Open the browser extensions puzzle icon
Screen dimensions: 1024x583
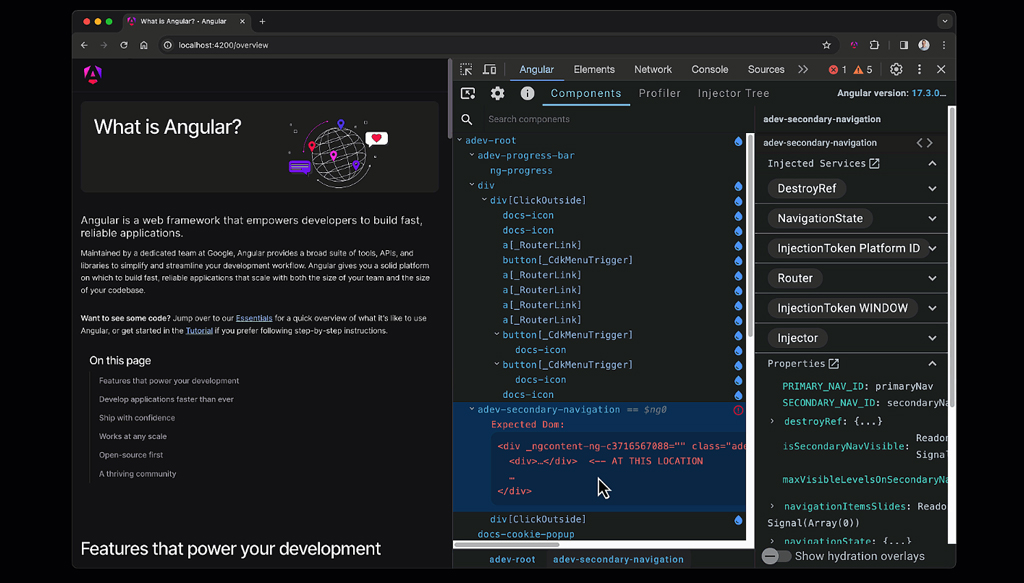874,45
